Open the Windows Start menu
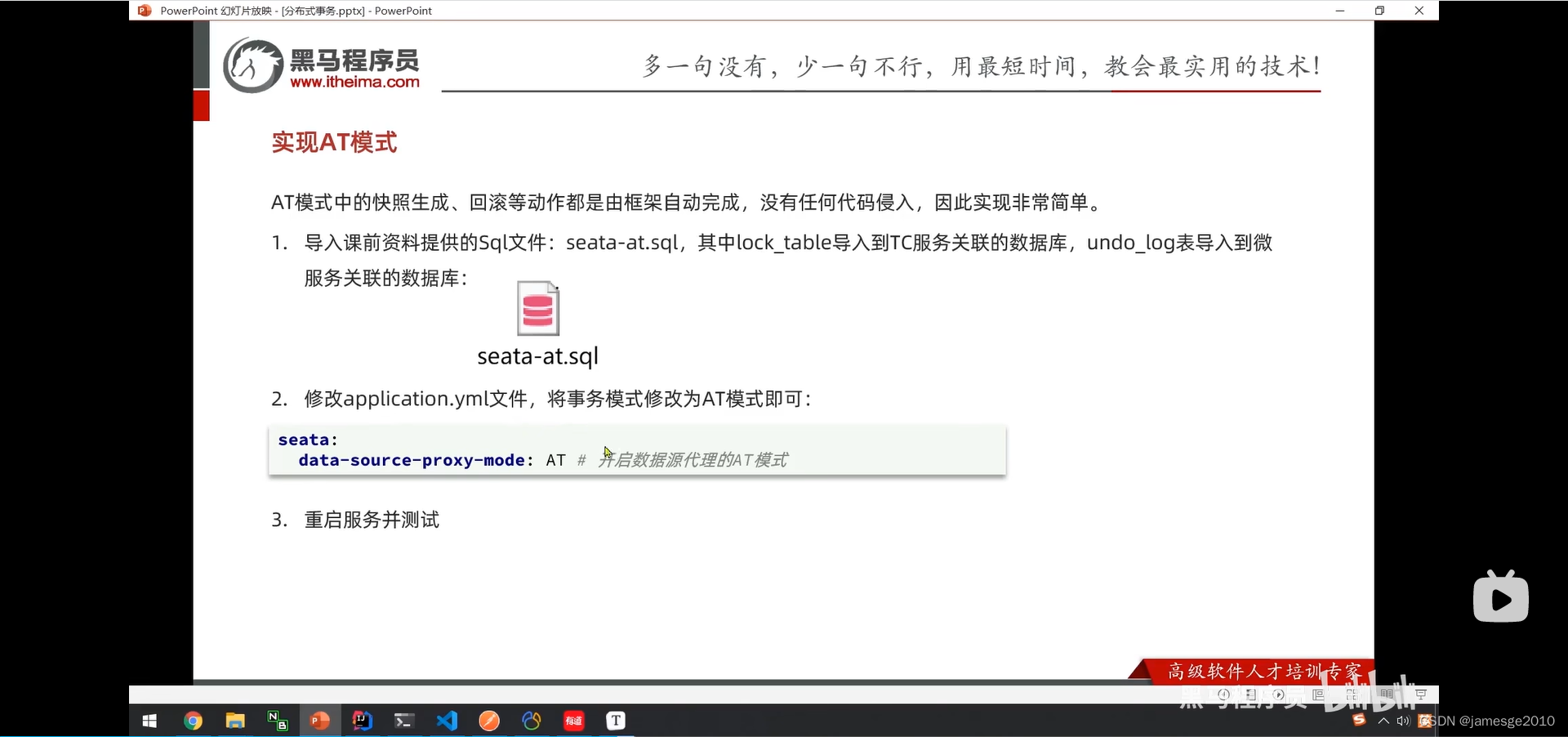 pyautogui.click(x=149, y=721)
